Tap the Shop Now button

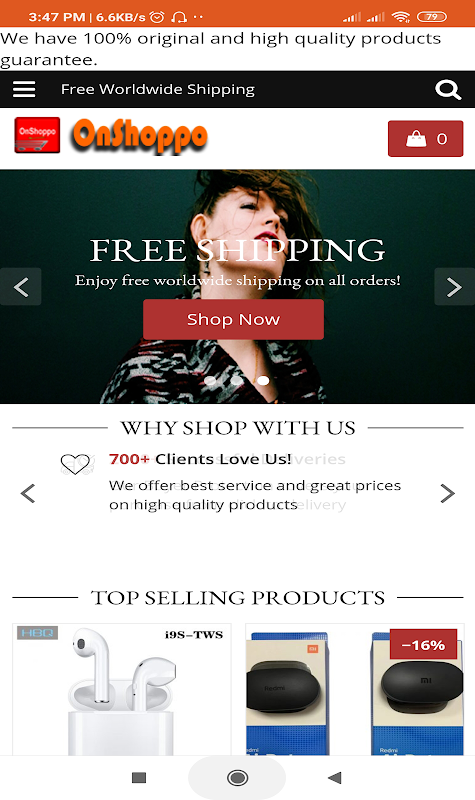233,319
